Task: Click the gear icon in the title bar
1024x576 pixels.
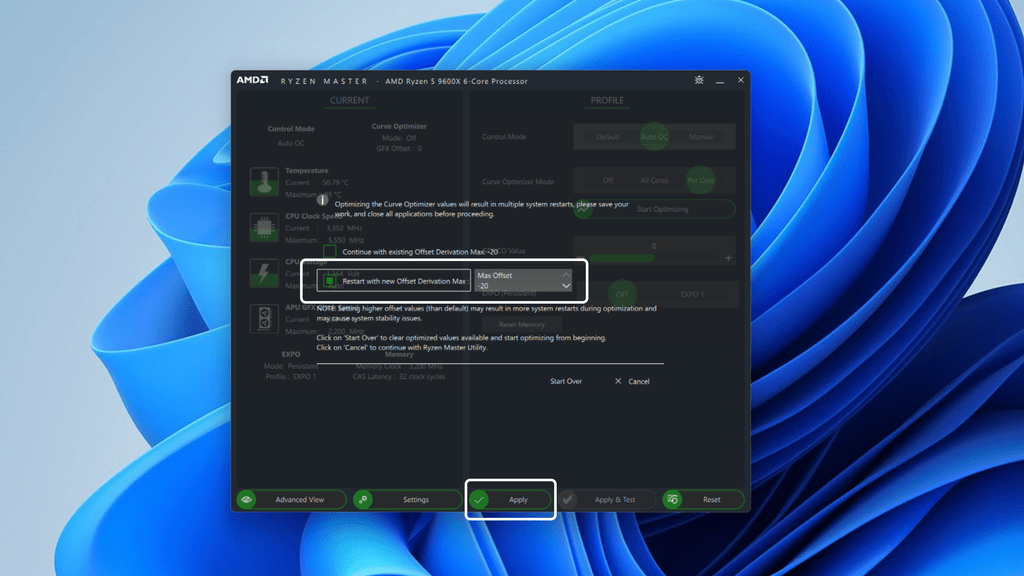Action: 698,80
